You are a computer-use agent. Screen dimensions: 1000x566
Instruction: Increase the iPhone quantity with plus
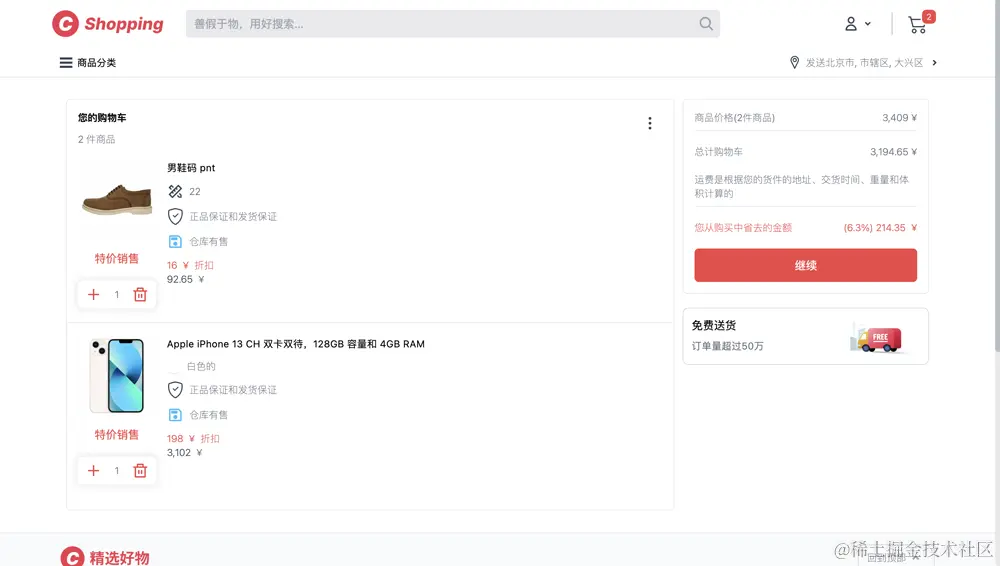[x=94, y=470]
